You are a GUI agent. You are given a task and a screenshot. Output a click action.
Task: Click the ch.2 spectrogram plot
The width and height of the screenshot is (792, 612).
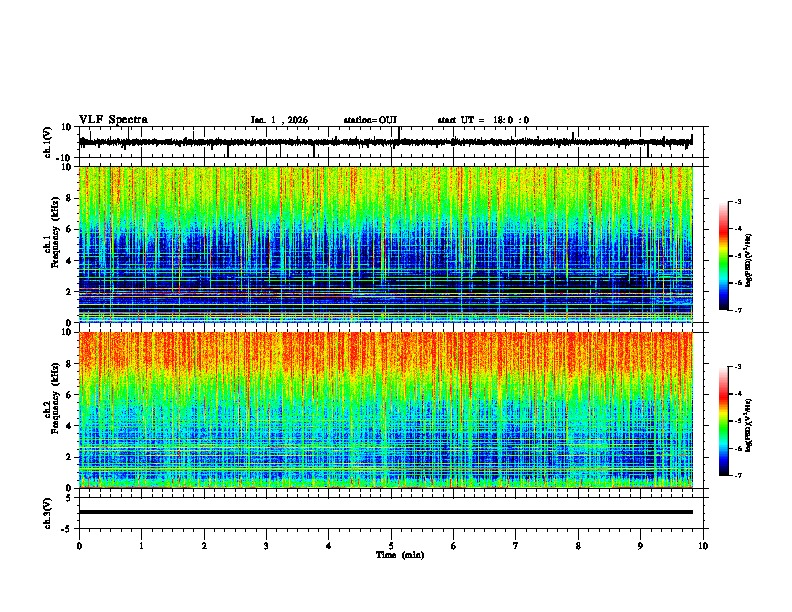tap(386, 410)
